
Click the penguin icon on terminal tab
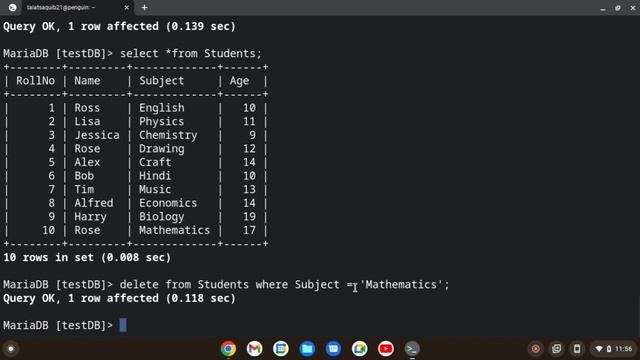[x=12, y=7]
